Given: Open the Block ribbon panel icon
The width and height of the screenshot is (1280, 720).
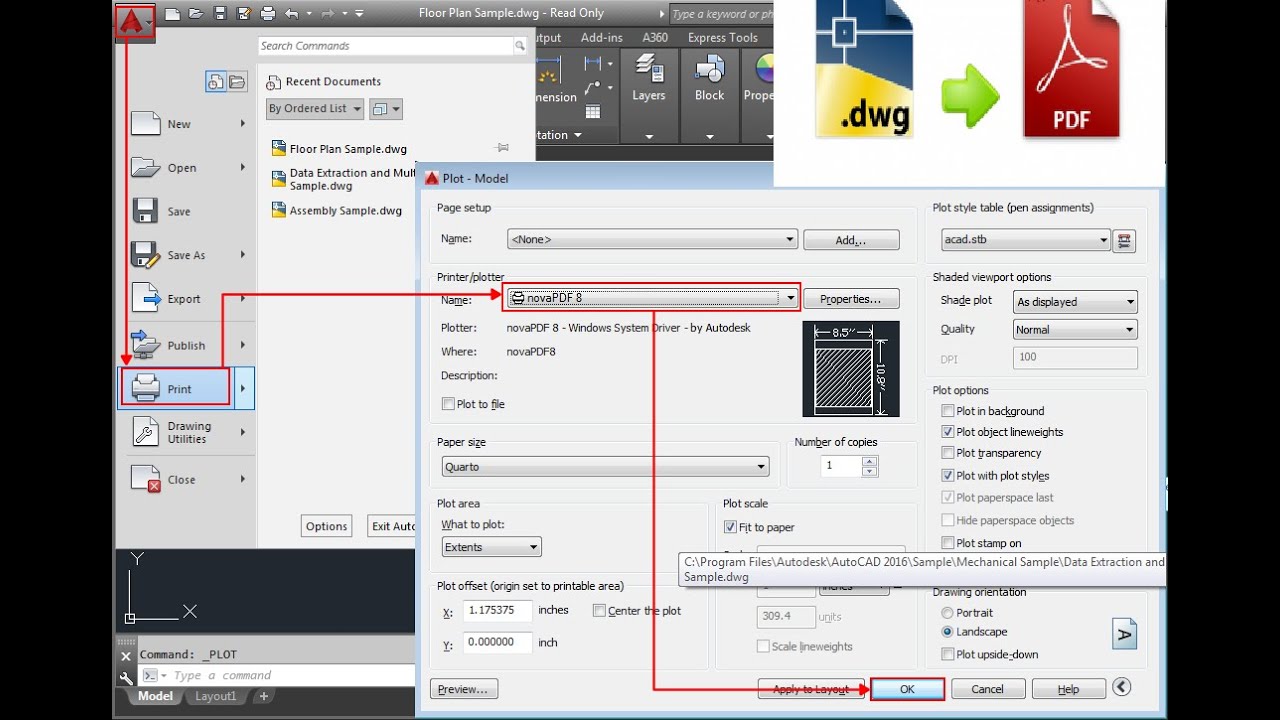Looking at the screenshot, I should coord(709,70).
